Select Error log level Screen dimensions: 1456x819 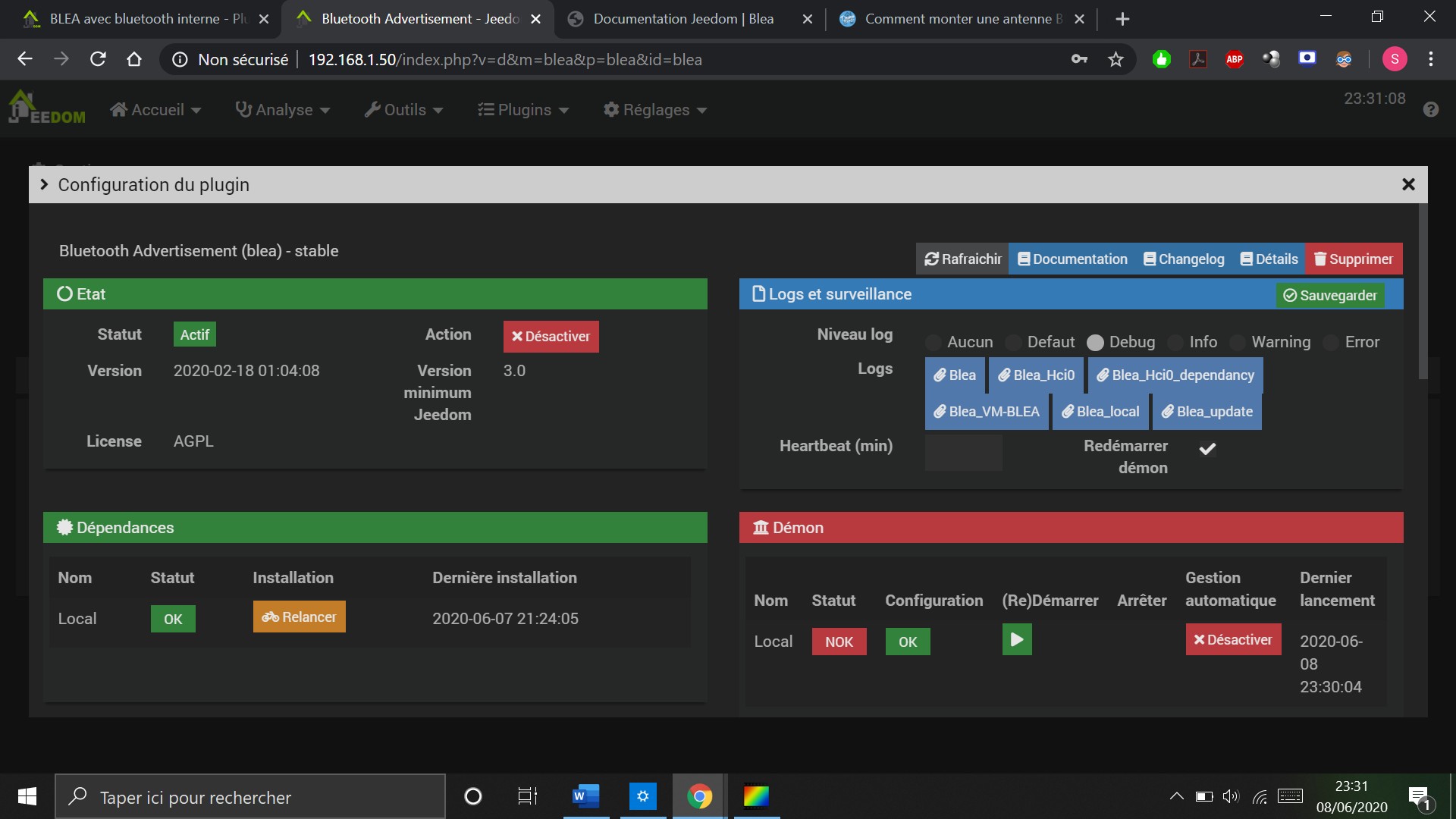[1331, 342]
